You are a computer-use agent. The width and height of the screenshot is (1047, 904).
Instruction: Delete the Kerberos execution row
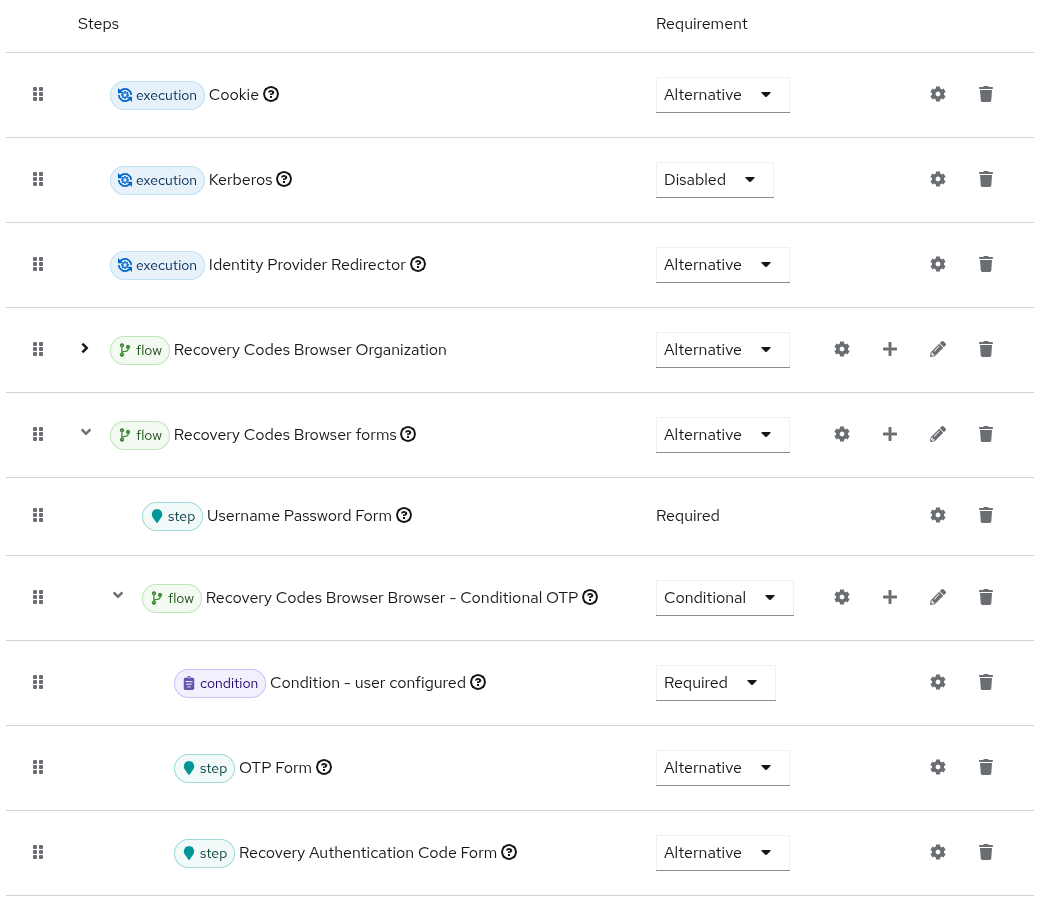[x=985, y=179]
